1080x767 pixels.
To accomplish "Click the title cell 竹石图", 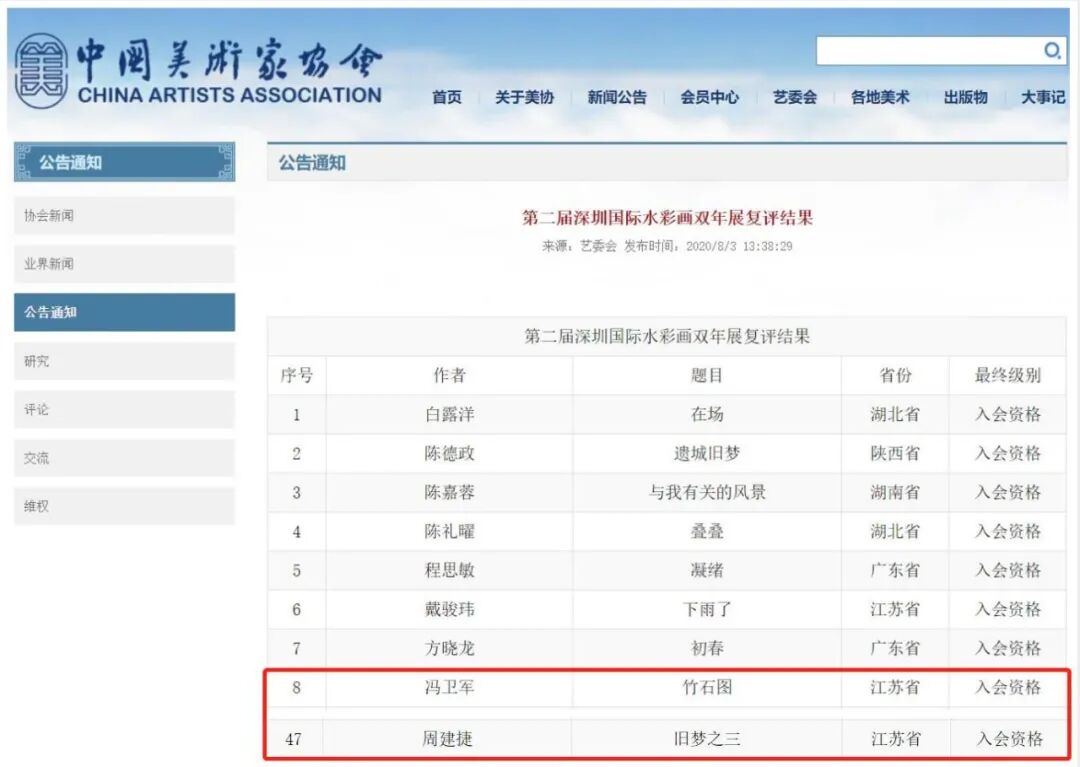I will point(707,687).
